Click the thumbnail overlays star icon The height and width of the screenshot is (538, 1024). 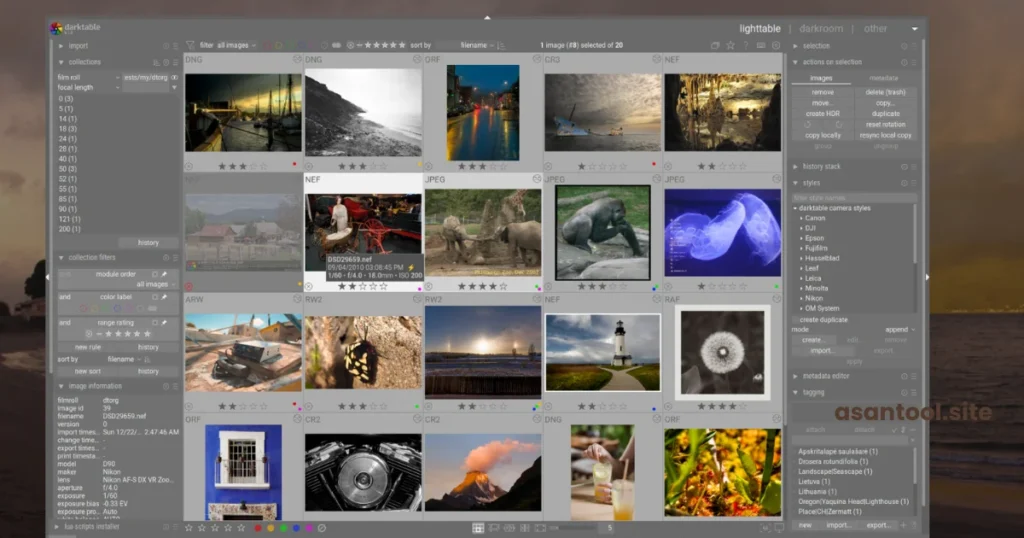tap(730, 46)
